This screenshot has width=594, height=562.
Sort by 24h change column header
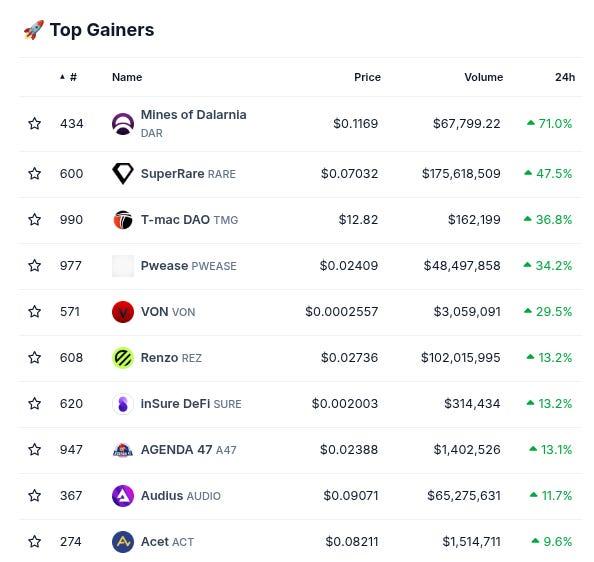(565, 77)
